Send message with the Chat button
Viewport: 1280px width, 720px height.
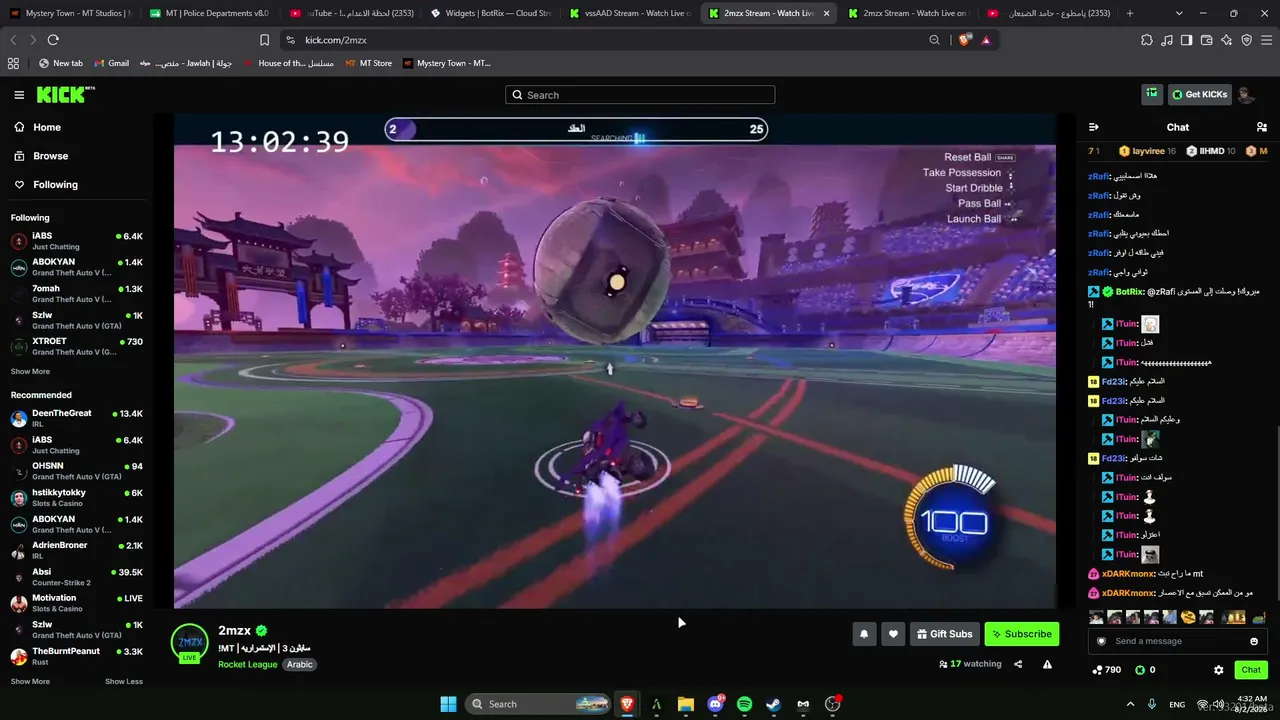[1251, 670]
